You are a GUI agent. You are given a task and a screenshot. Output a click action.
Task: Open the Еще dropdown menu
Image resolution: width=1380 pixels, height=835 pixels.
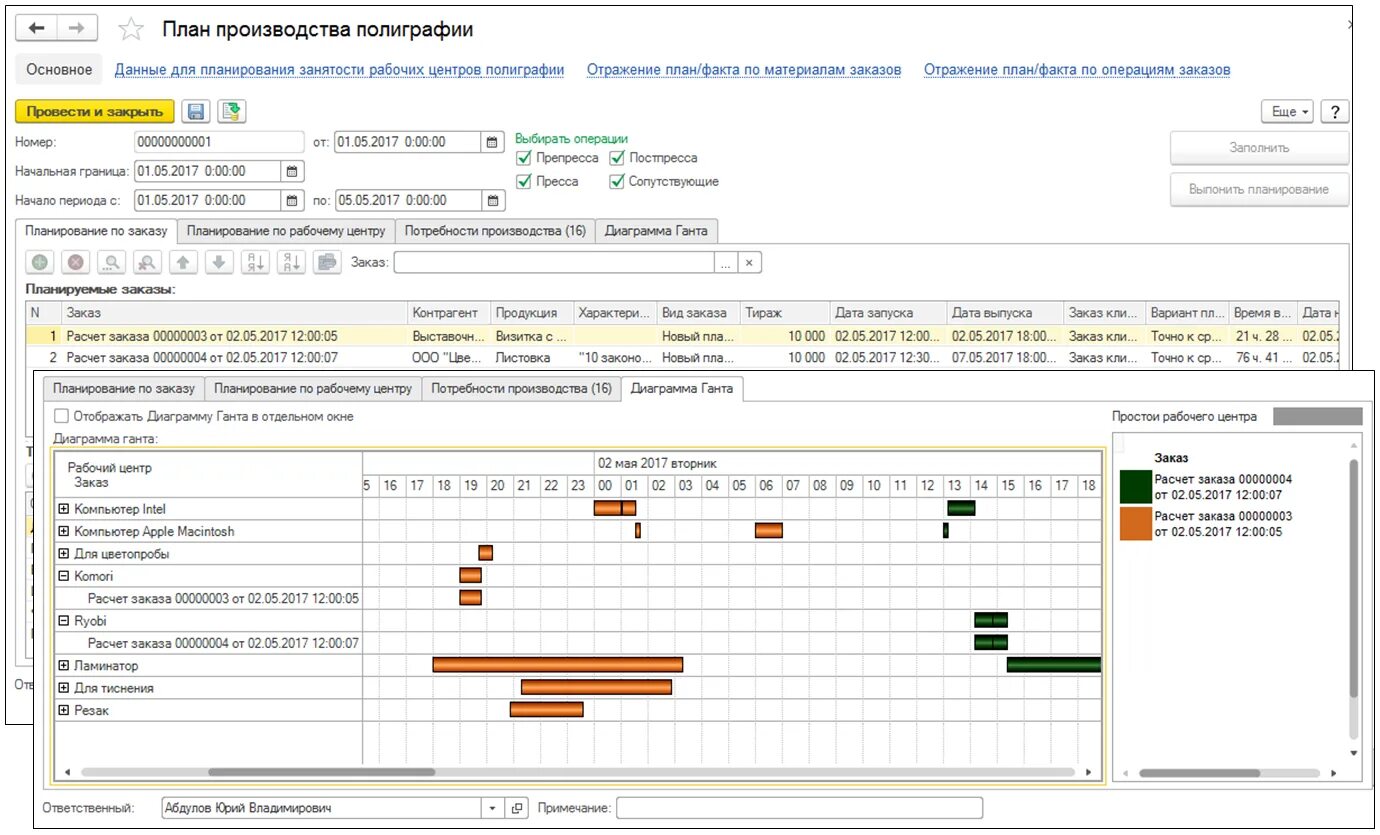click(x=1288, y=112)
